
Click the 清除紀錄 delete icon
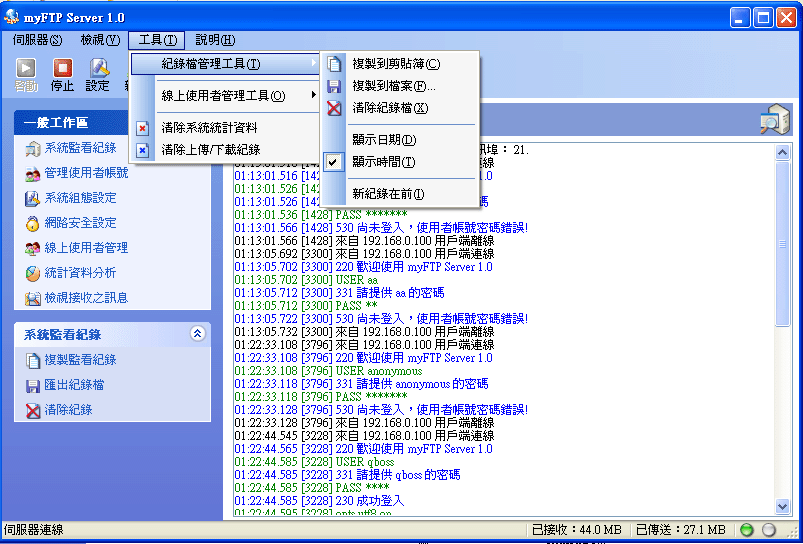(x=33, y=410)
